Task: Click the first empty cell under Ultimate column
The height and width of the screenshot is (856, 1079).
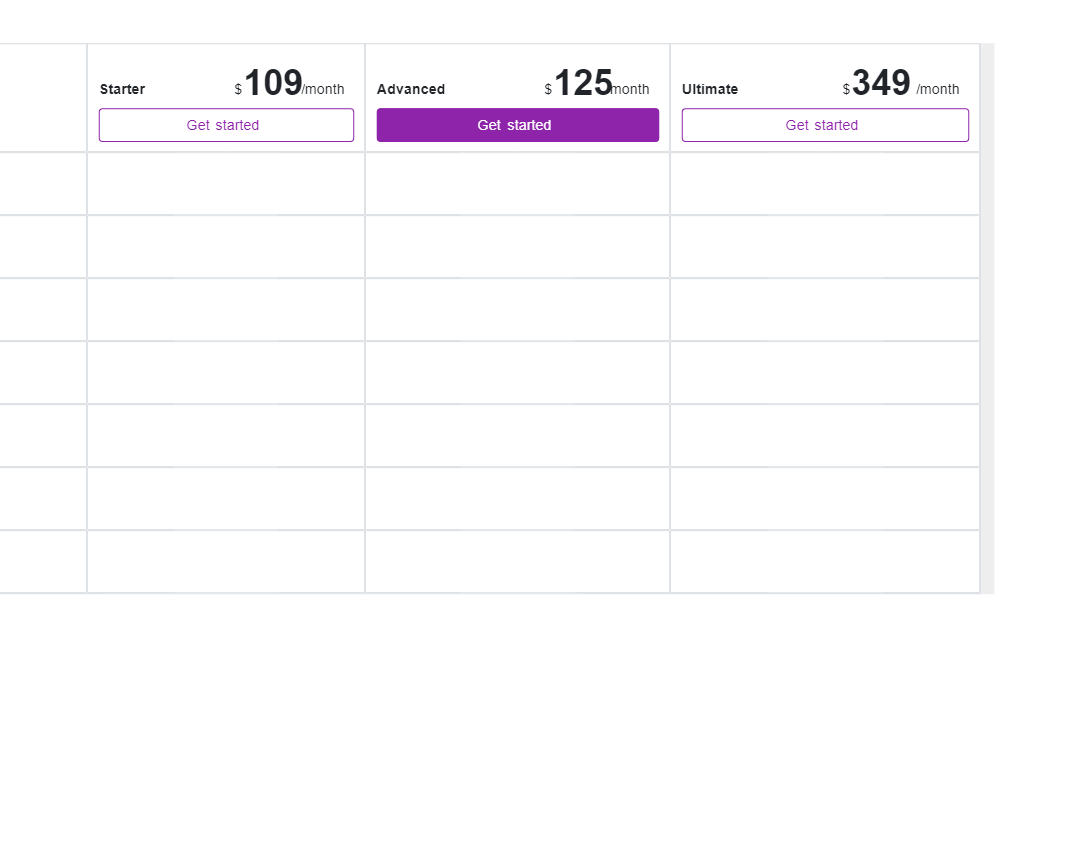Action: (x=825, y=184)
